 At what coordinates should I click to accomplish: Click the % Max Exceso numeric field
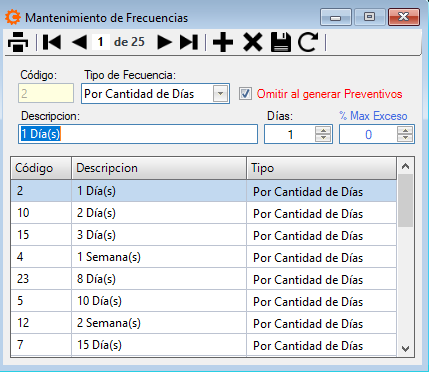tap(368, 134)
